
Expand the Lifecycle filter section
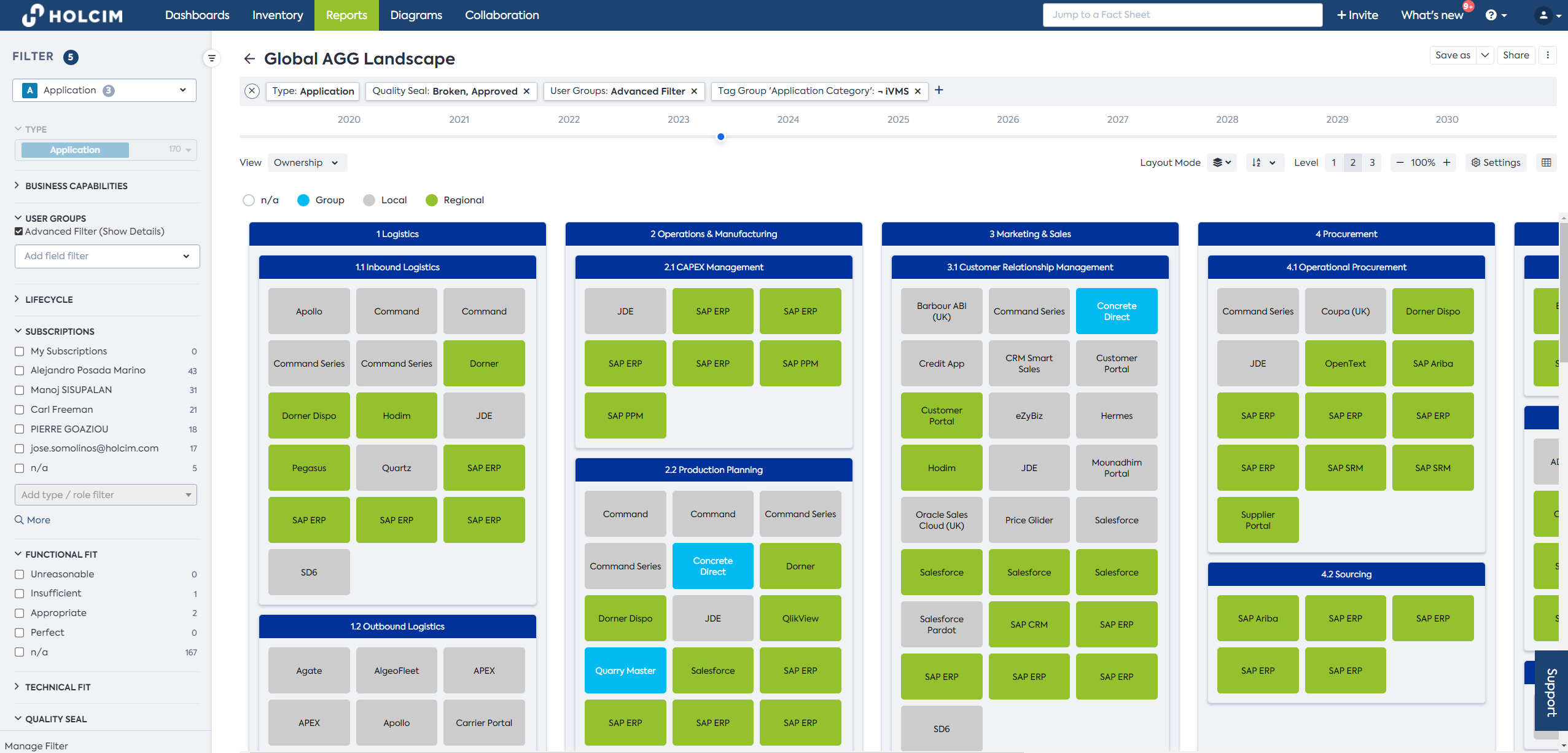[x=44, y=300]
